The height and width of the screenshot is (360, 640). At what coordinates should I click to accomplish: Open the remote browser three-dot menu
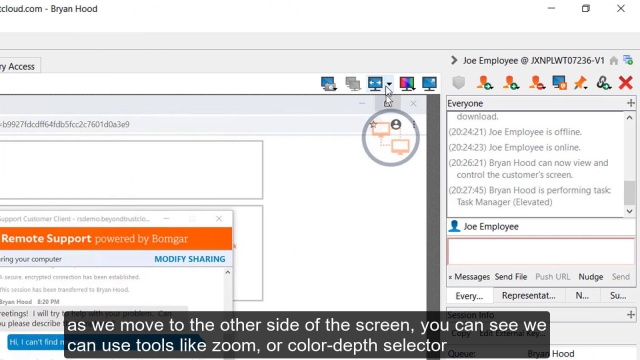point(414,124)
